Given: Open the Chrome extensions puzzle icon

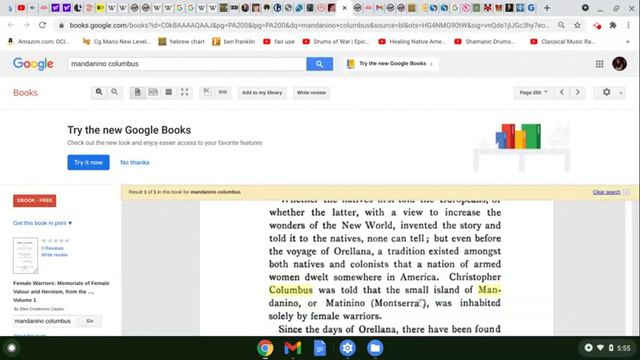Looking at the screenshot, I should coord(613,25).
